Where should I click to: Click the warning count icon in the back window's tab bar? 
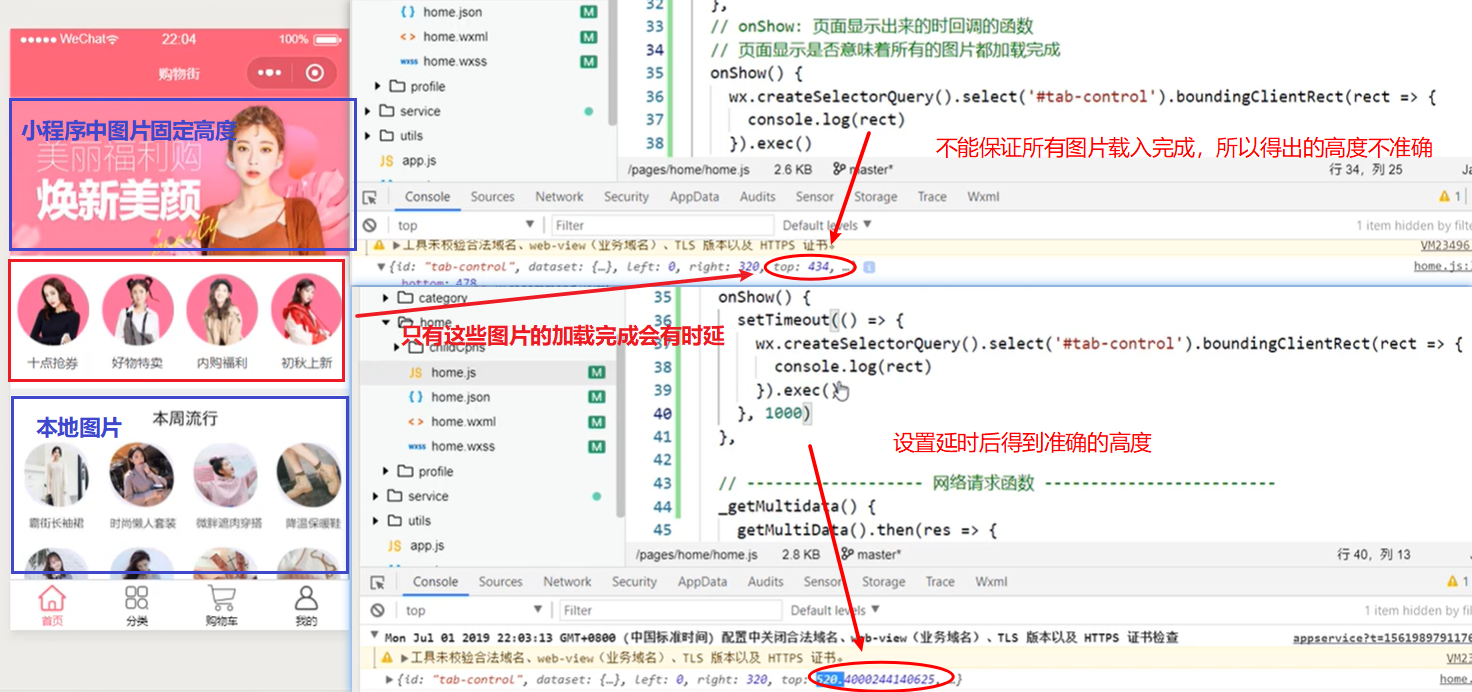tap(1444, 197)
